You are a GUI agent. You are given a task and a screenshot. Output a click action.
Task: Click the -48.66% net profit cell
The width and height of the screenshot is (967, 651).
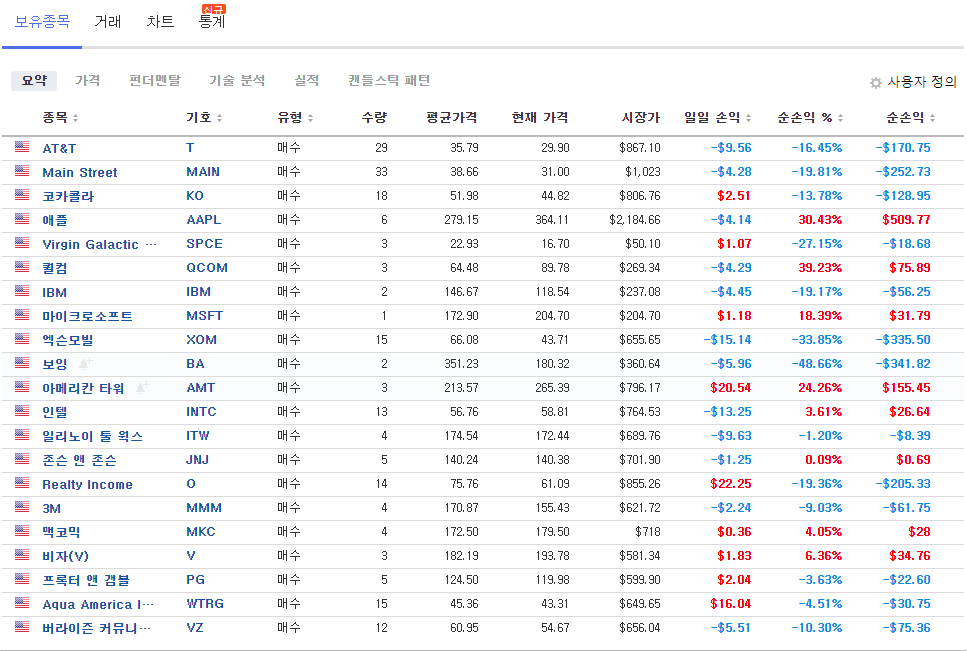817,364
